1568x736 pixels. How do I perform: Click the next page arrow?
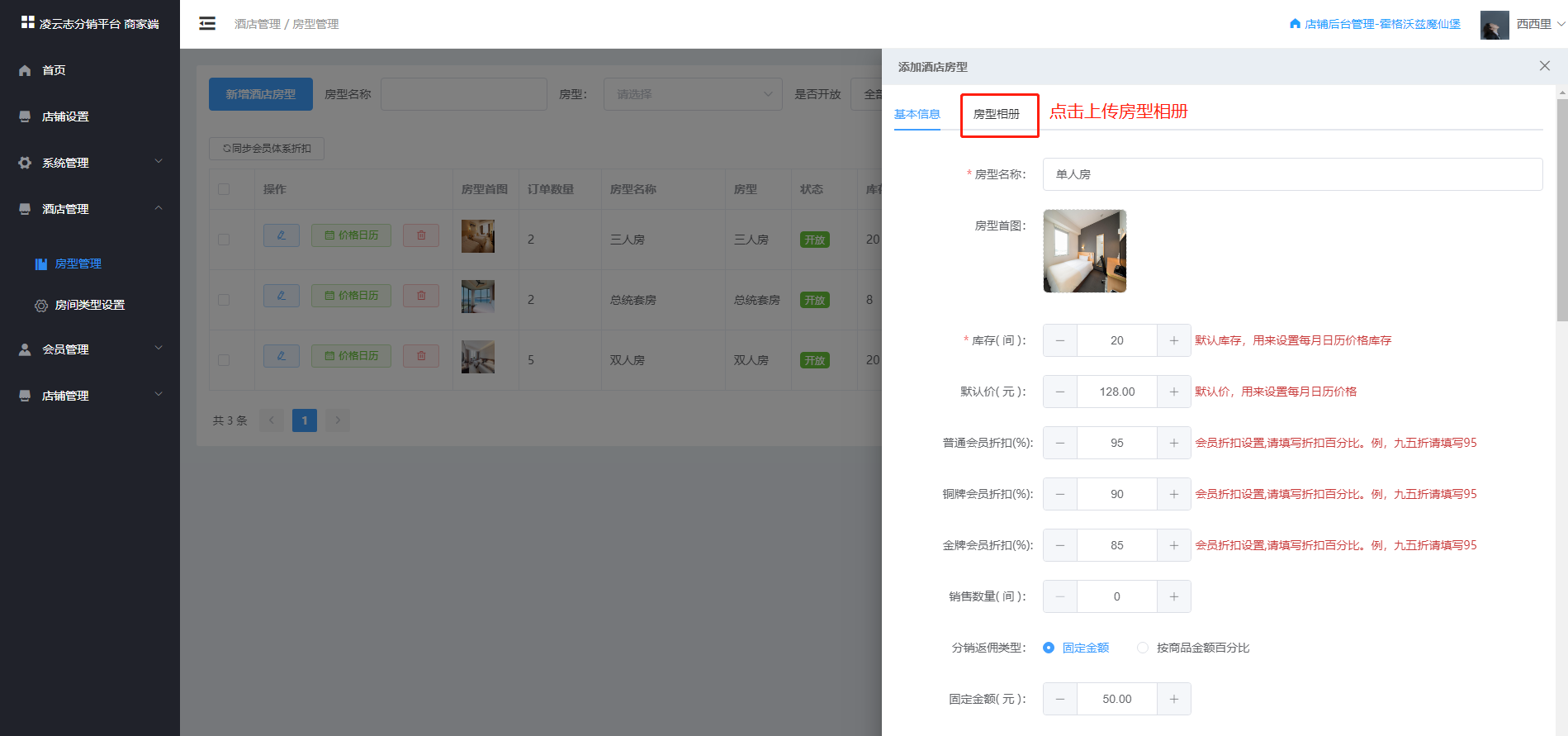338,420
